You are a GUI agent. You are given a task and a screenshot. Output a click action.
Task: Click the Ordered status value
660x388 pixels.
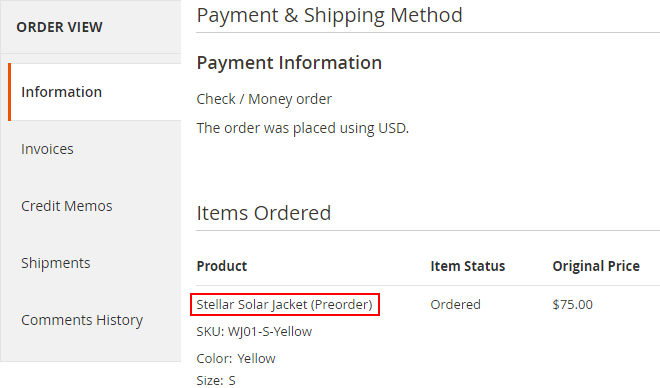pos(455,304)
